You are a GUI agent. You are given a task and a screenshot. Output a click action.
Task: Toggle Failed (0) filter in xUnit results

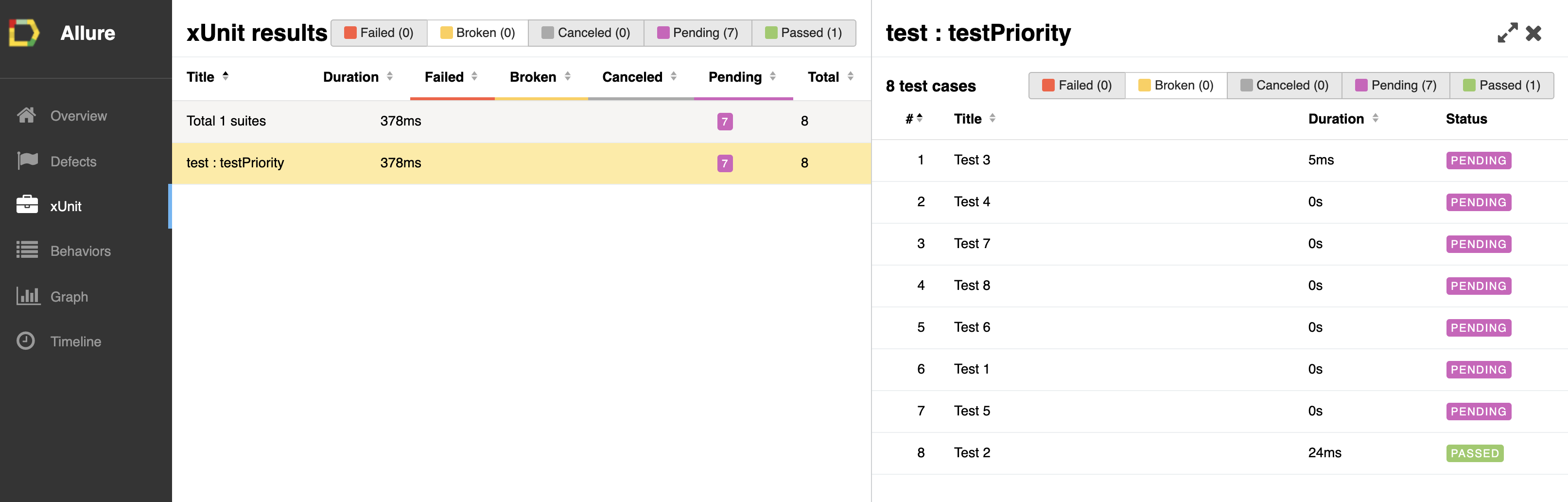379,33
